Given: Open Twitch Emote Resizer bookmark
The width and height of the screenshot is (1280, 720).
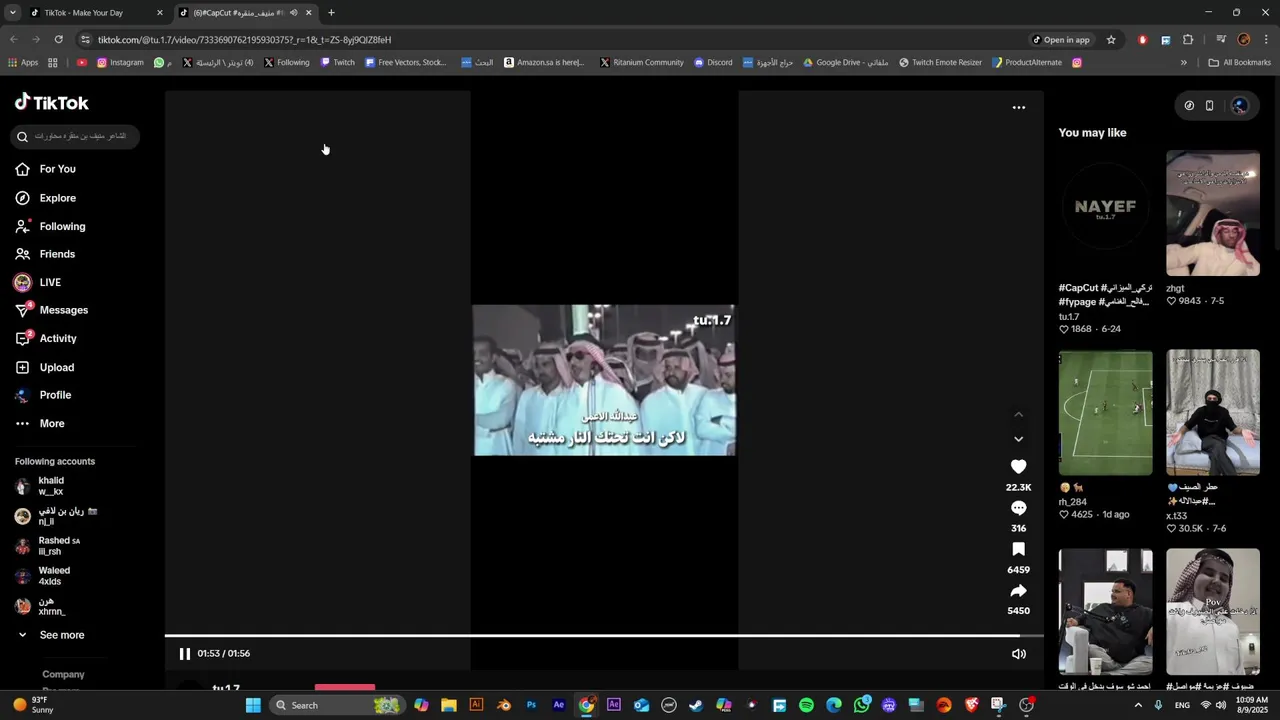Looking at the screenshot, I should tap(941, 62).
